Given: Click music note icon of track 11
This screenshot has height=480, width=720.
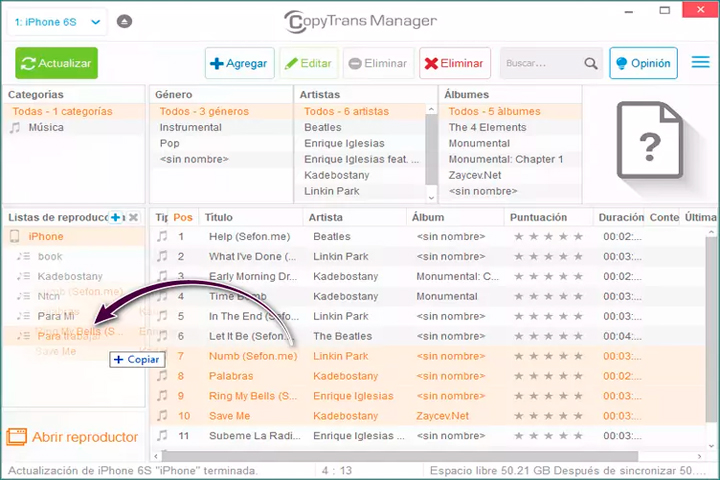Looking at the screenshot, I should pyautogui.click(x=162, y=435).
